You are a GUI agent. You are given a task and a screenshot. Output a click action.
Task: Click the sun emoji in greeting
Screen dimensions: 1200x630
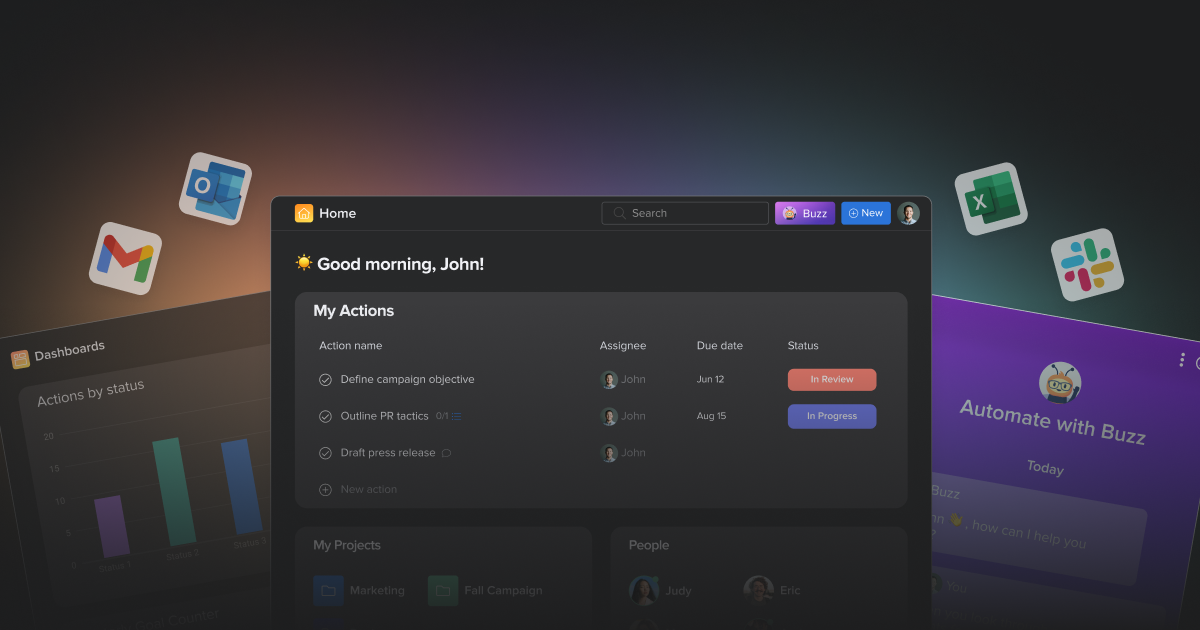click(304, 263)
